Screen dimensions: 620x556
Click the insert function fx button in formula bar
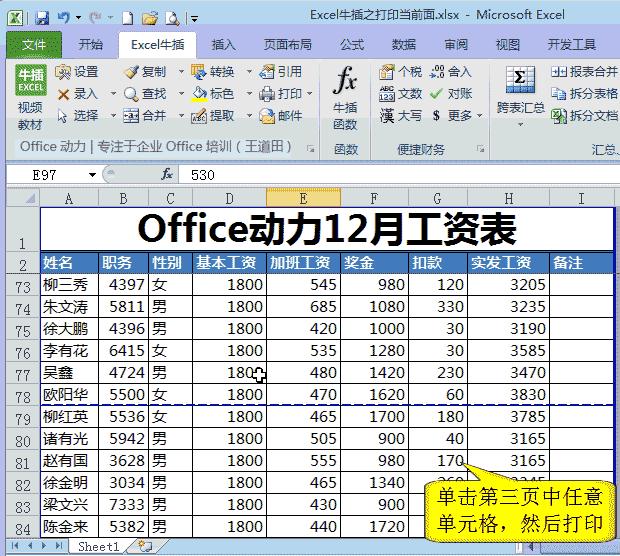coord(167,174)
